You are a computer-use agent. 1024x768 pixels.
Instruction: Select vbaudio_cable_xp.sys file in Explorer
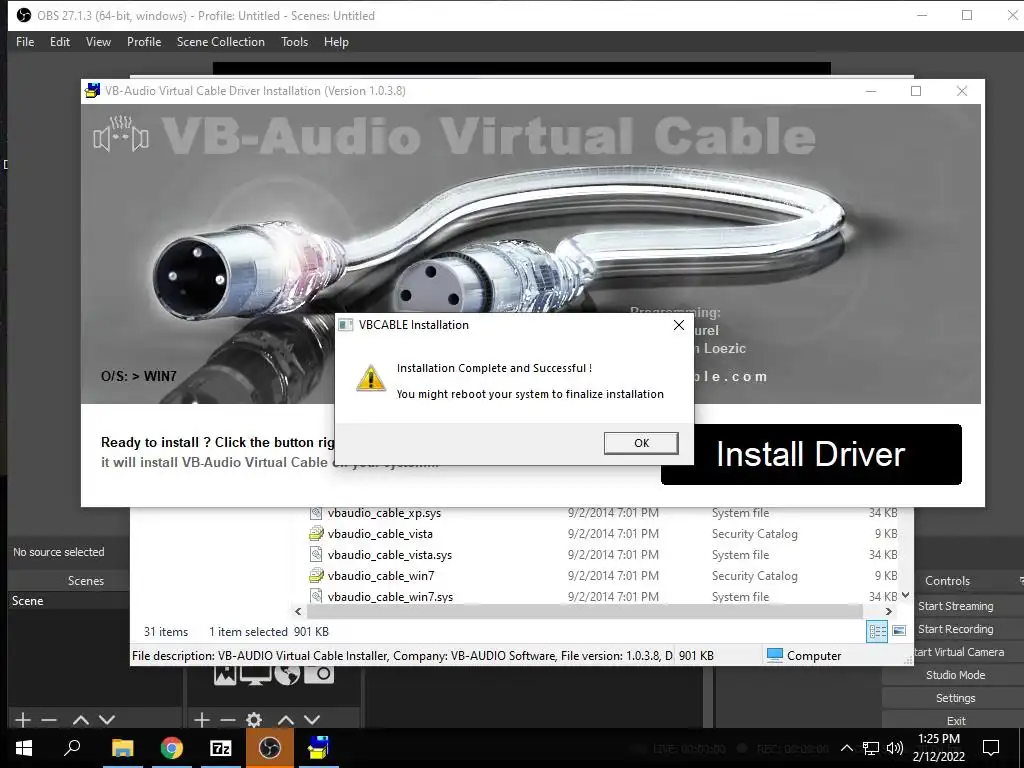(x=384, y=513)
